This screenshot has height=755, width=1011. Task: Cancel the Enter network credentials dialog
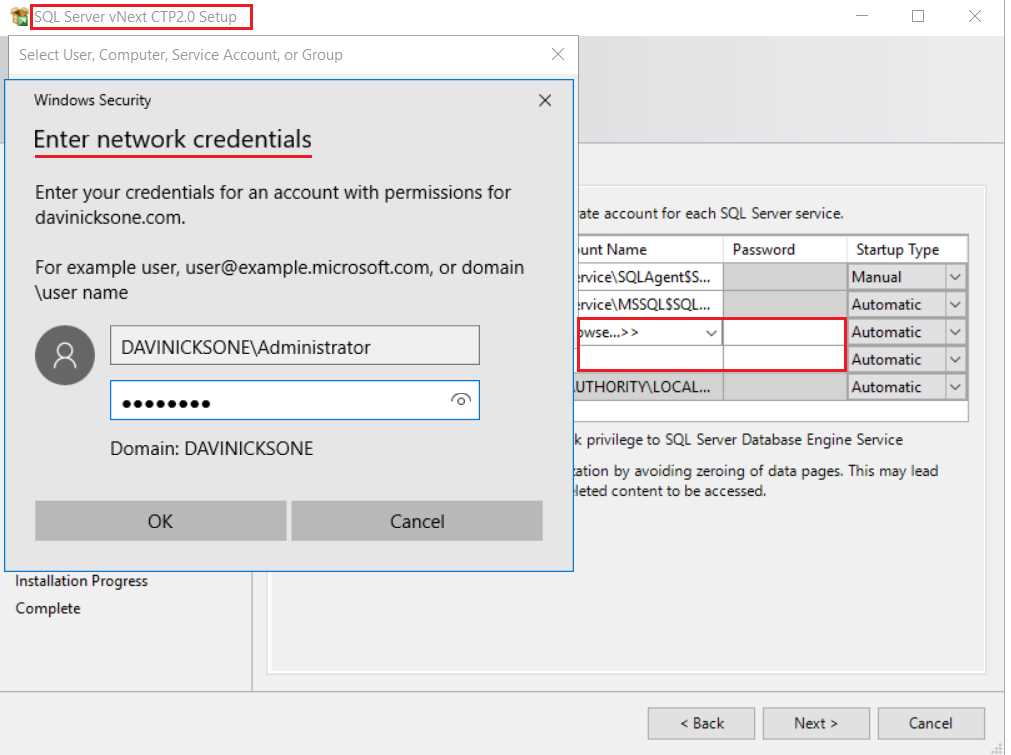tap(416, 520)
